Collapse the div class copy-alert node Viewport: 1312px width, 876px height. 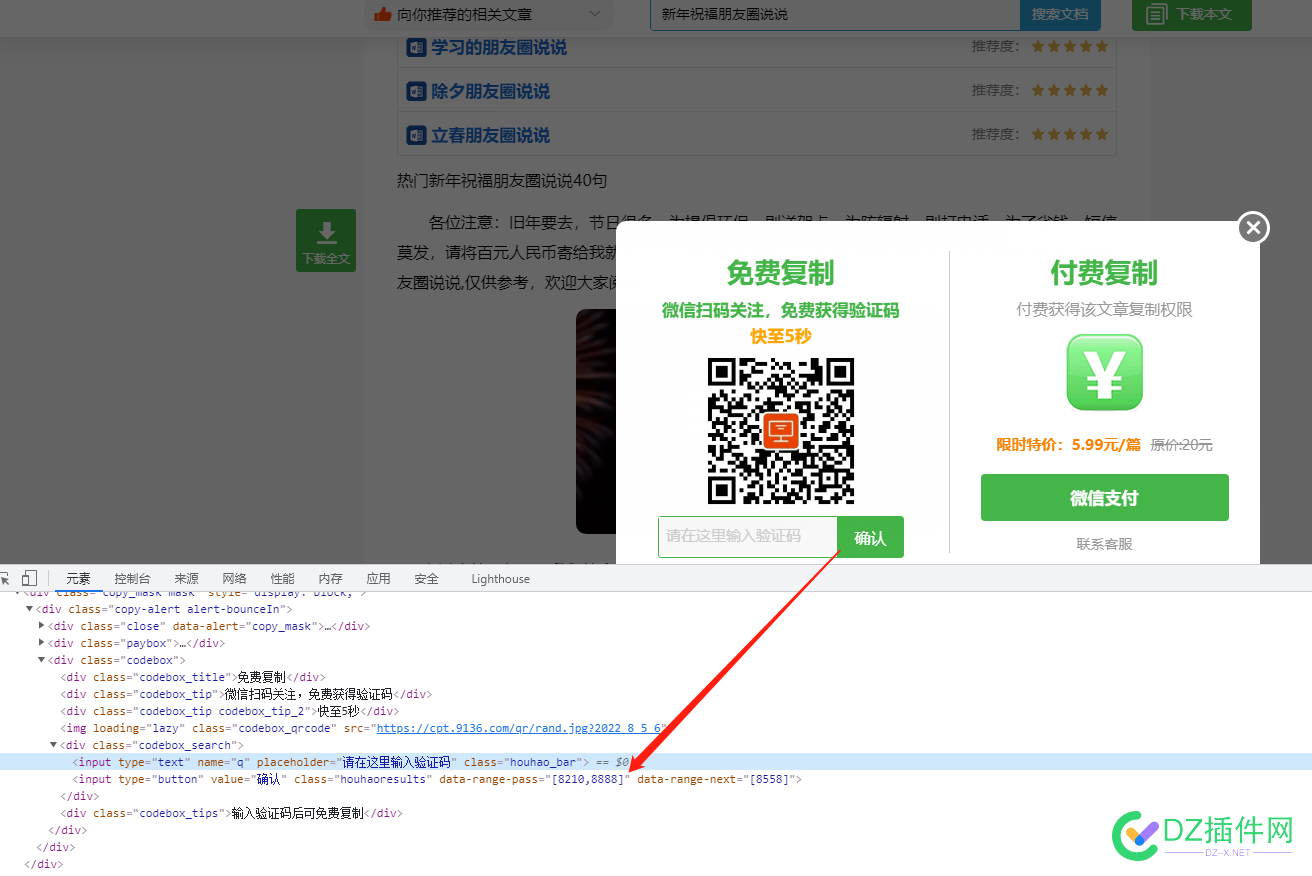pyautogui.click(x=29, y=609)
